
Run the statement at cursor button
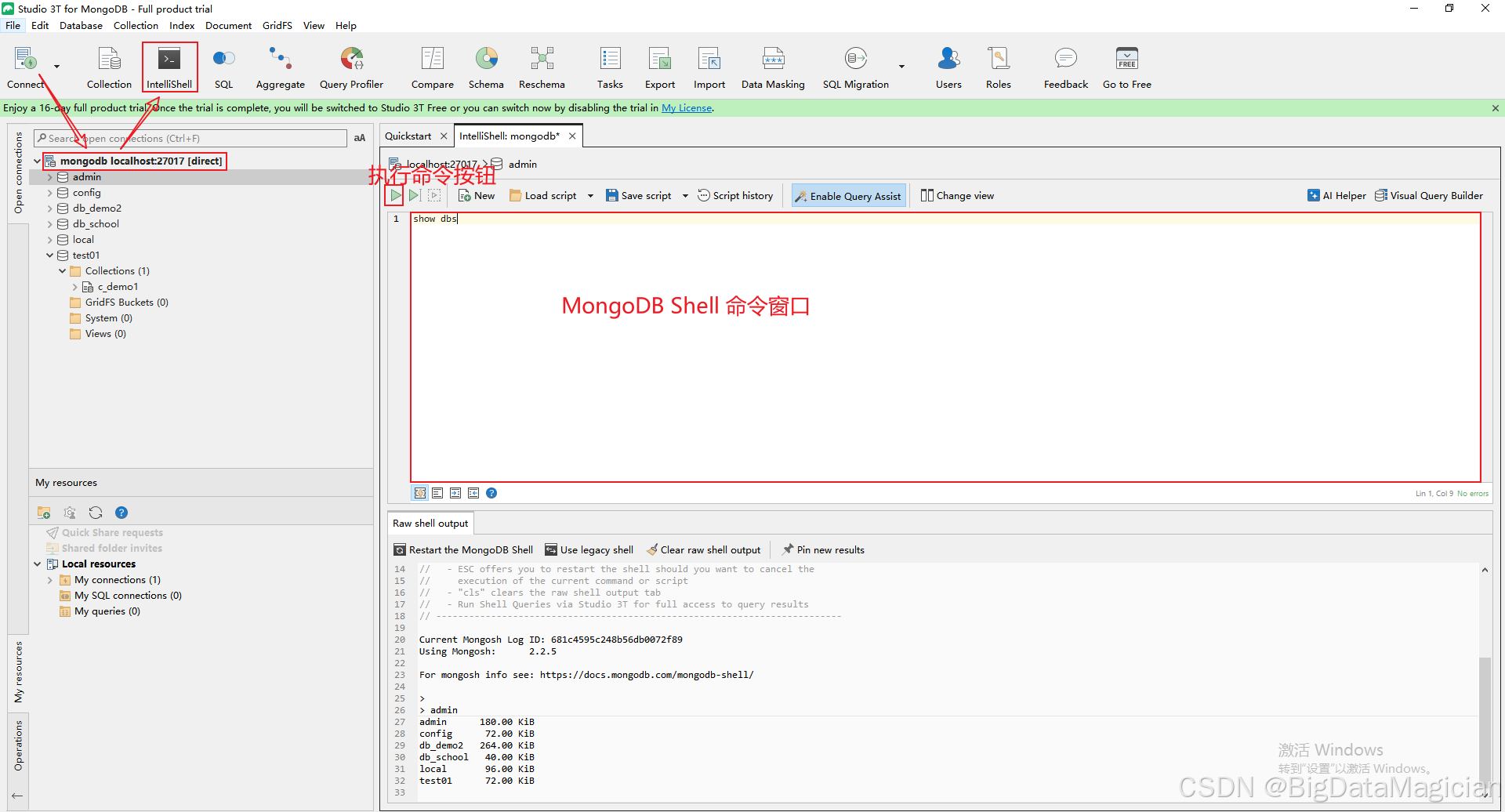click(x=415, y=195)
